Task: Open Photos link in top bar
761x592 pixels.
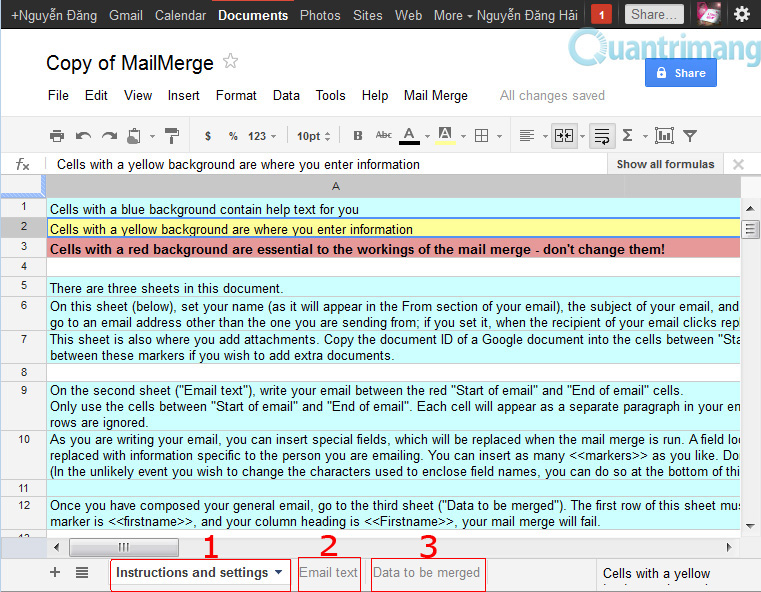Action: point(320,16)
